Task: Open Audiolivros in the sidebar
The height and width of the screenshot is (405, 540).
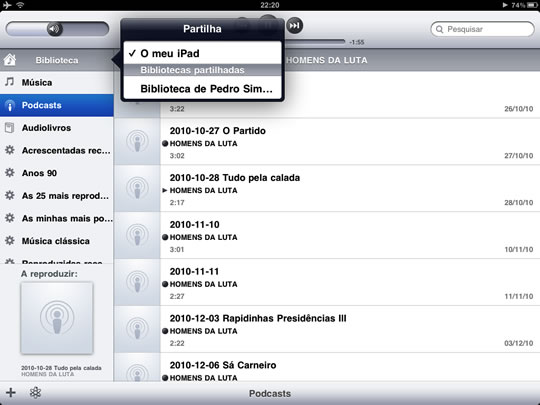Action: 57,128
